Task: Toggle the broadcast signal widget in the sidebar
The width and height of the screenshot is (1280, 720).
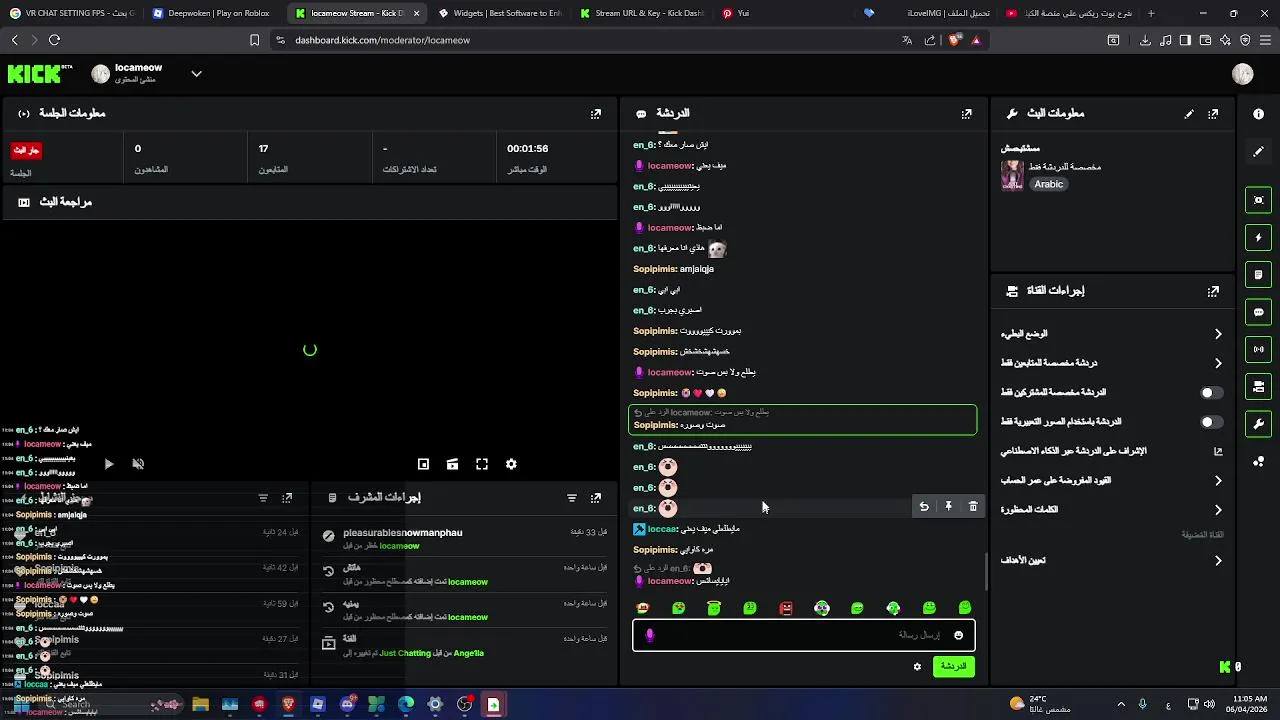Action: pyautogui.click(x=1259, y=349)
